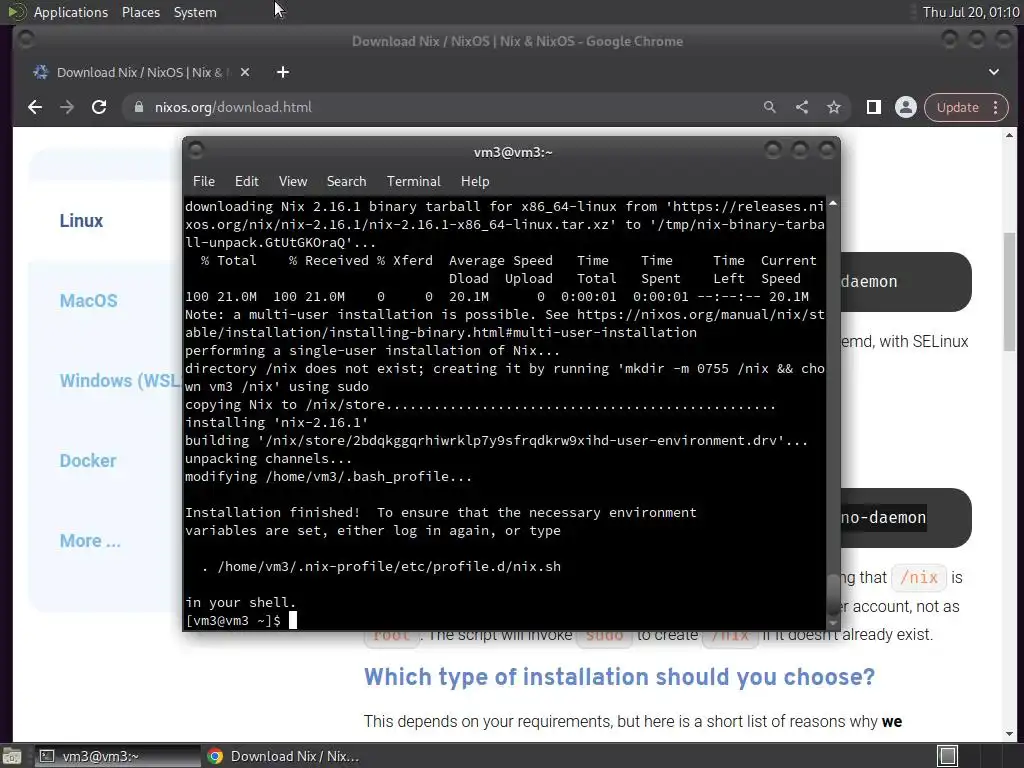Go back in Chrome
Viewport: 1024px width, 768px height.
(x=35, y=107)
